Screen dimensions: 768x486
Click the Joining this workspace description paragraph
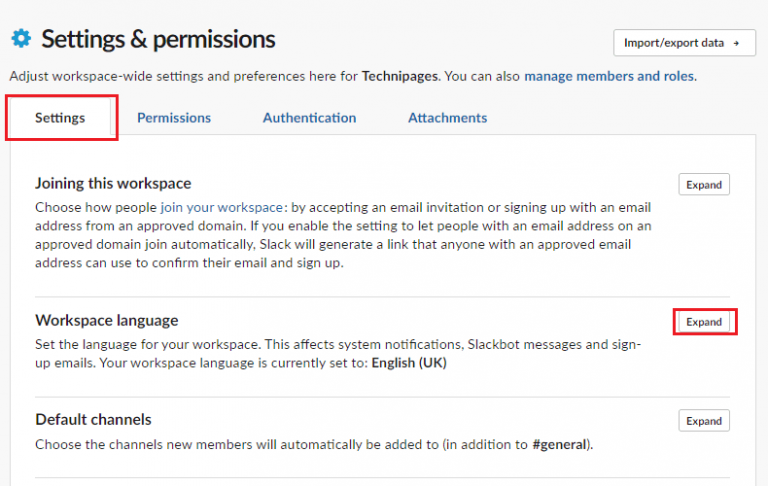340,236
